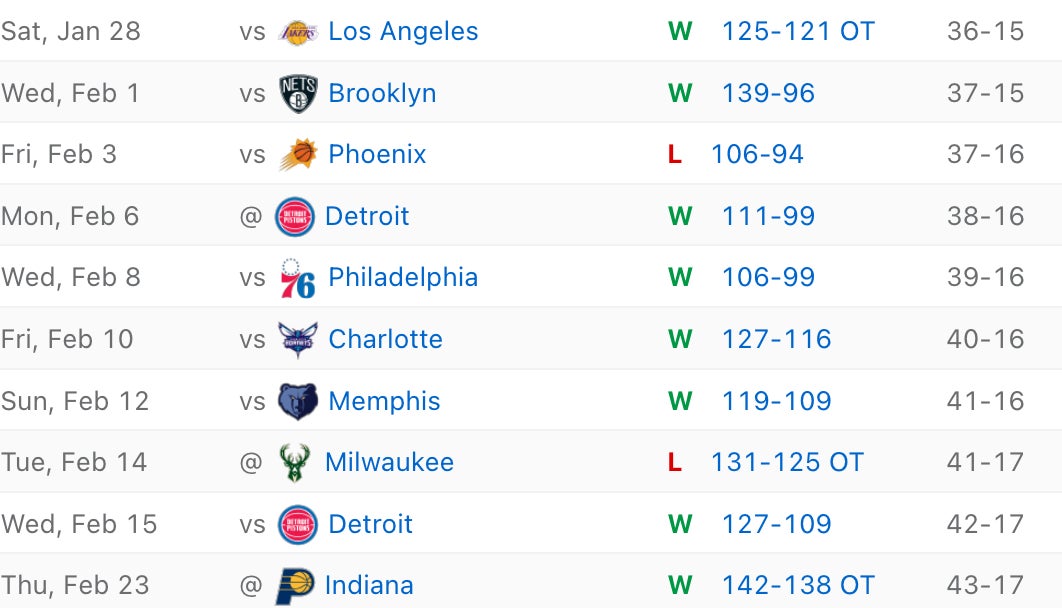
Task: Open the Philadelphia team link
Action: (x=403, y=278)
